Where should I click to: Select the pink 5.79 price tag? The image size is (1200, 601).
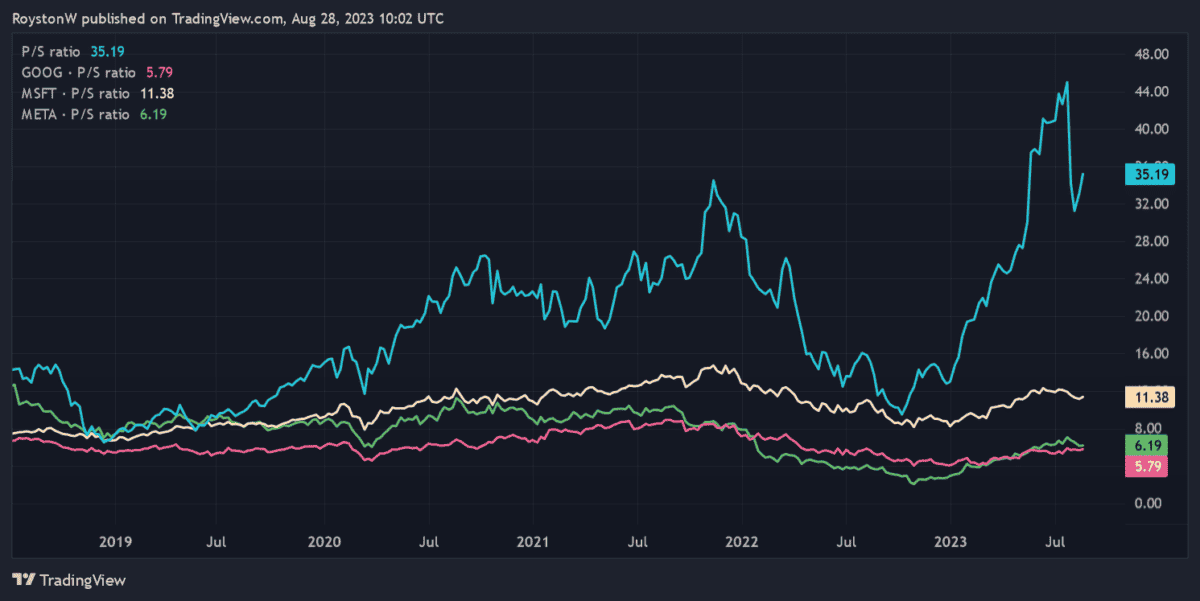pos(1141,466)
